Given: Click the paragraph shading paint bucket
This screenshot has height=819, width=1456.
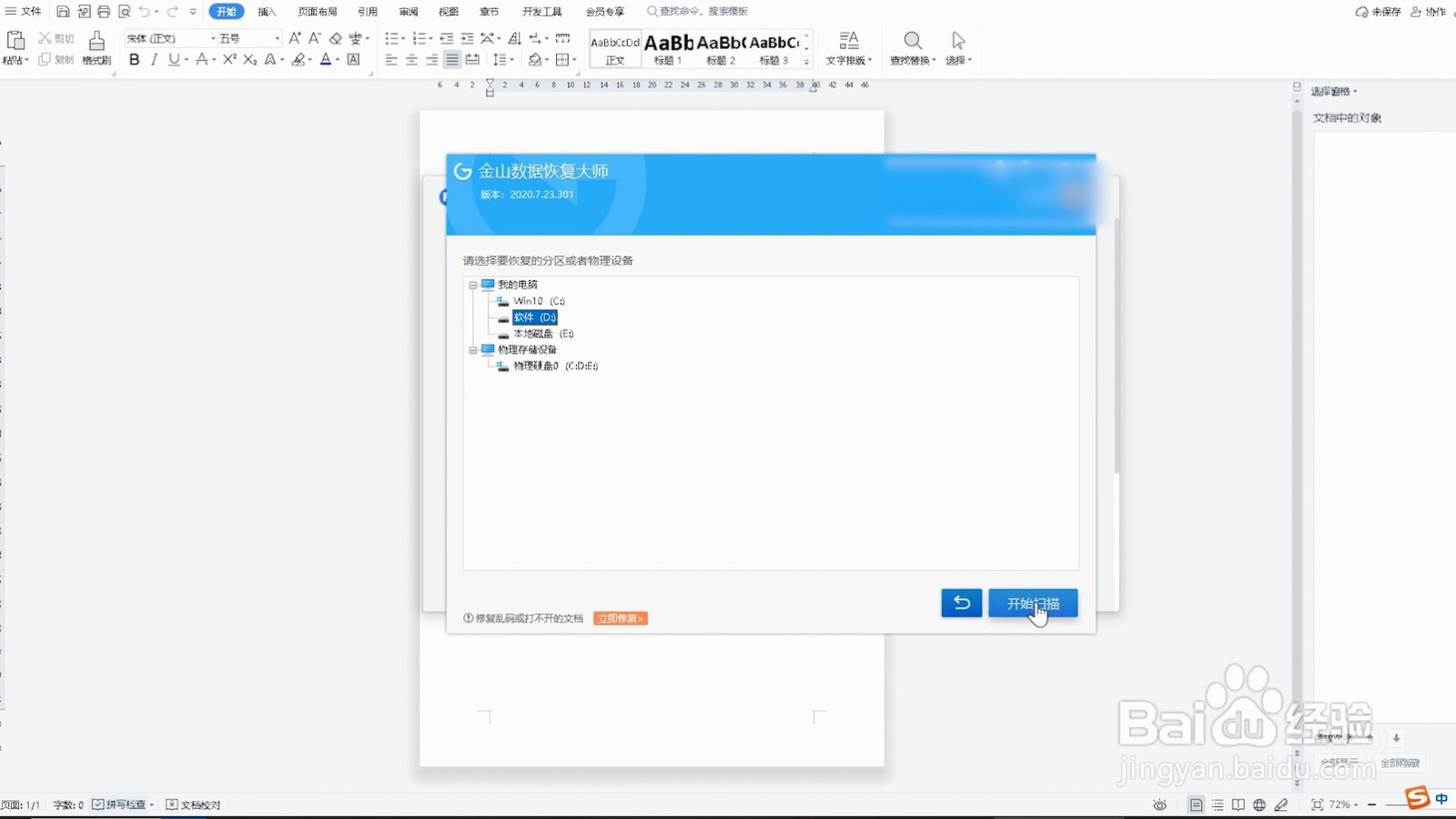Looking at the screenshot, I should tap(535, 59).
